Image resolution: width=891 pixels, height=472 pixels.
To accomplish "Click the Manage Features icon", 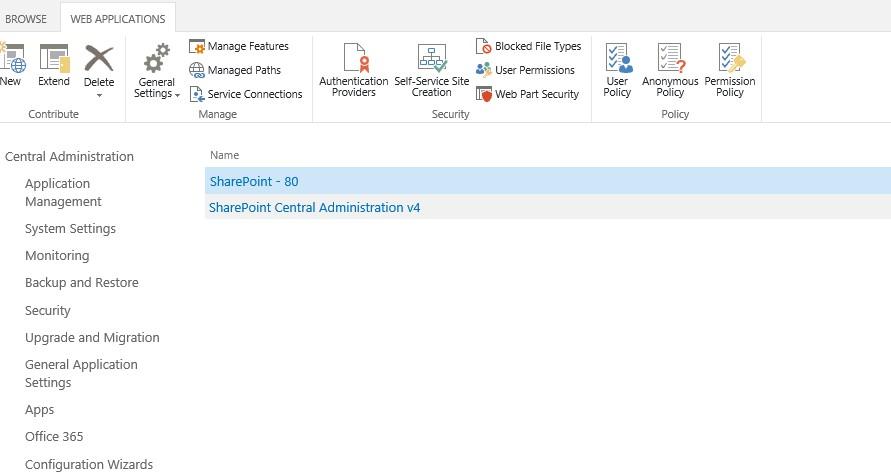I will (197, 46).
